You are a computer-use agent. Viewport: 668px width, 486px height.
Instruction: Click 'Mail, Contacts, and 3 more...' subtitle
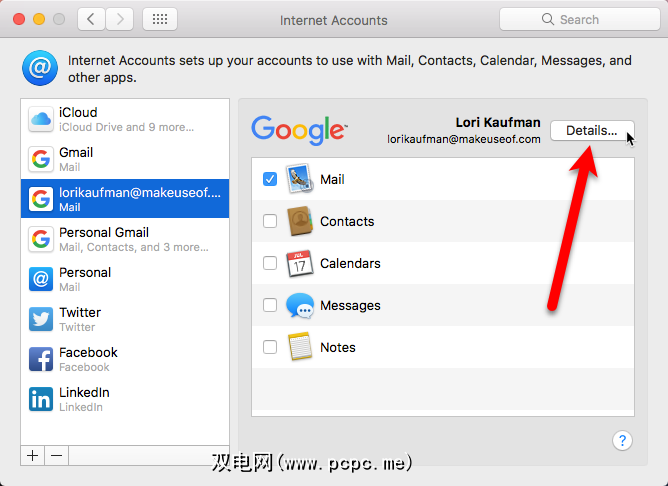pos(134,247)
